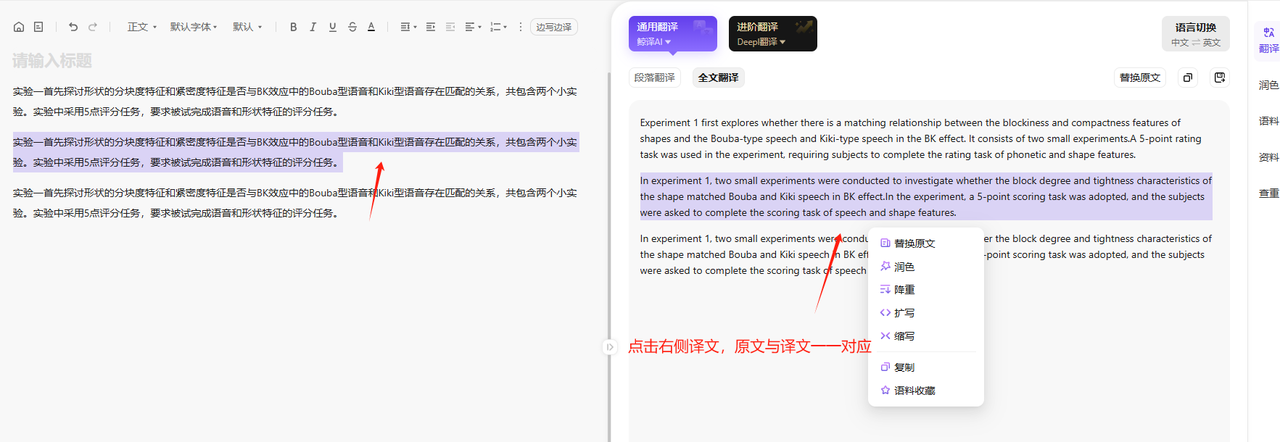Click the underline U icon

point(332,27)
